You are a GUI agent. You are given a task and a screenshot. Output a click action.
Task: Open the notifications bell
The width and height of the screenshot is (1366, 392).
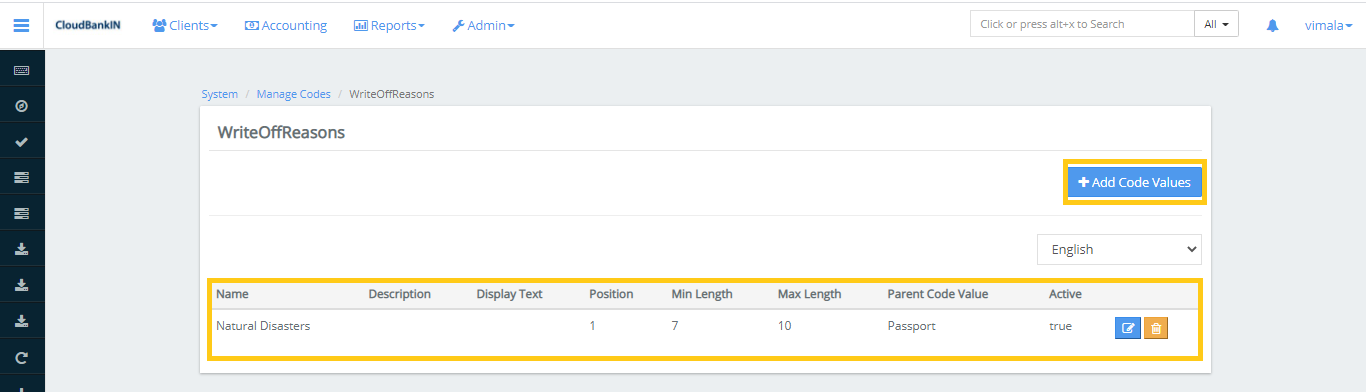[1272, 26]
